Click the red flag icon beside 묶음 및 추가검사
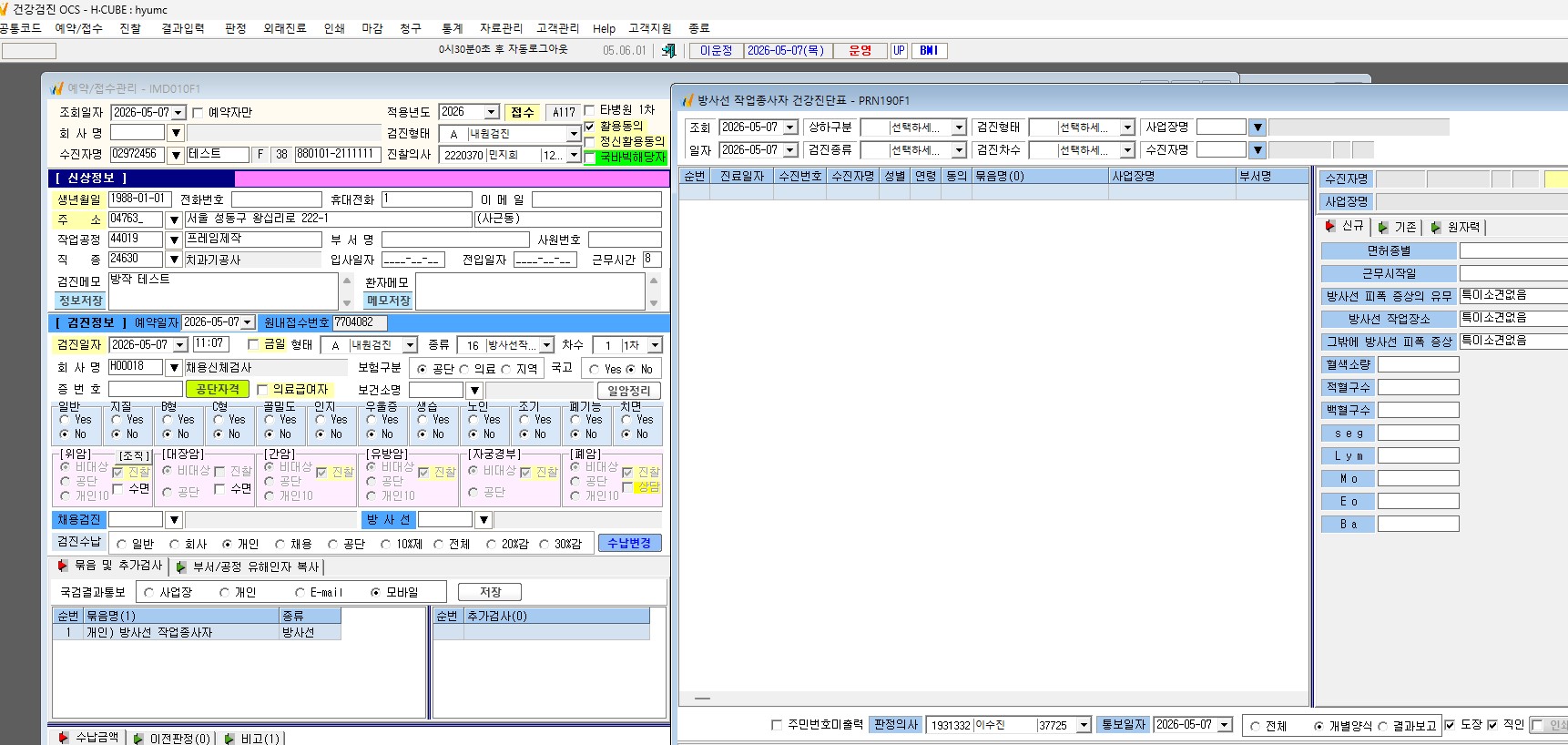 click(x=63, y=566)
